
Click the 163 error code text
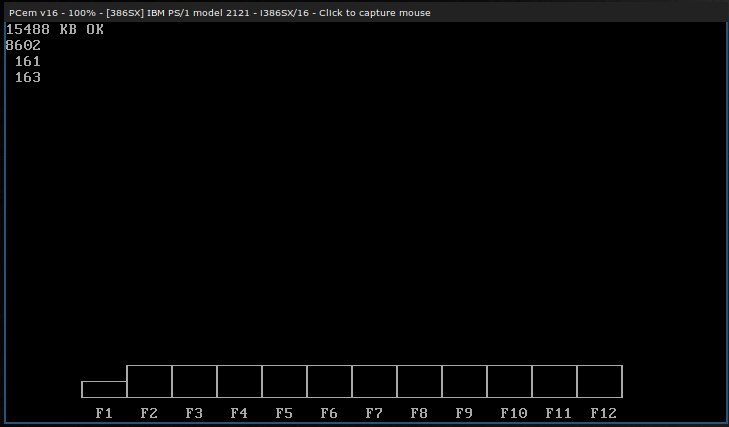click(x=28, y=77)
